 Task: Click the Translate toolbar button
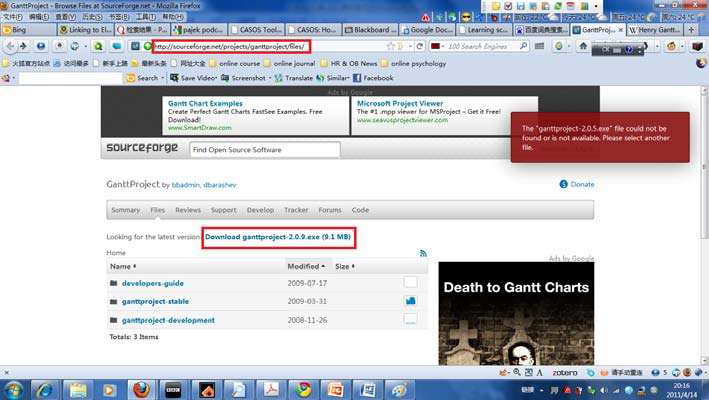(293, 78)
